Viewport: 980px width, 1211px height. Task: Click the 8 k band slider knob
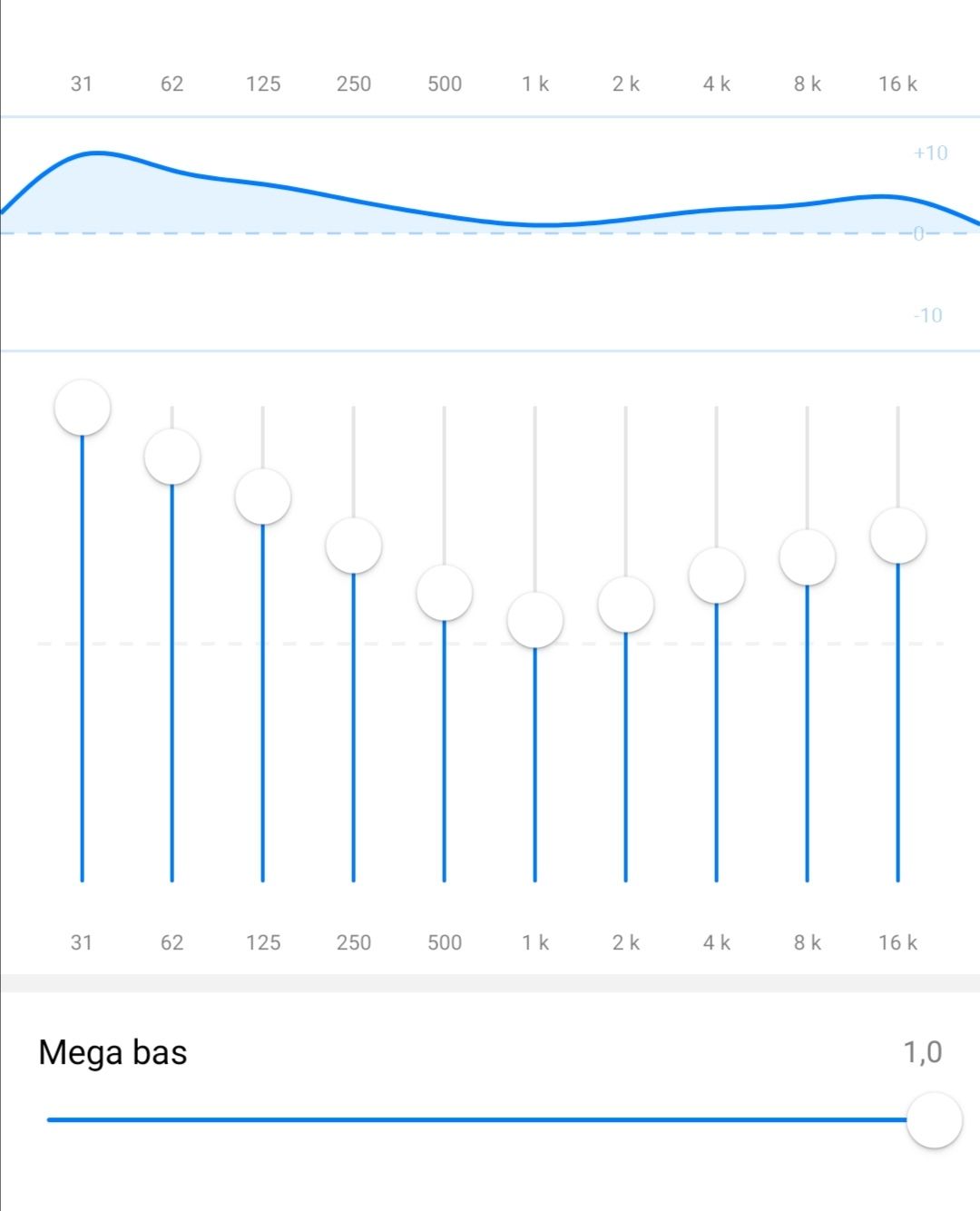point(808,557)
